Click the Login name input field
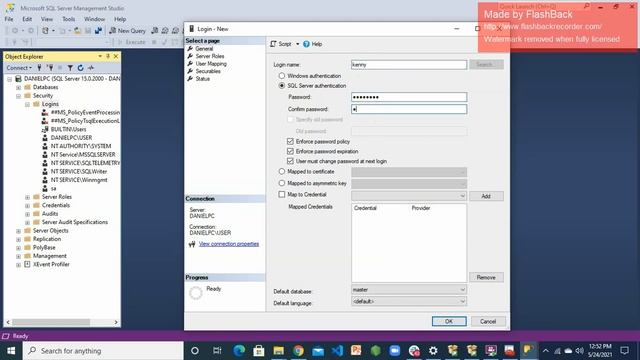640x360 pixels. click(409, 64)
